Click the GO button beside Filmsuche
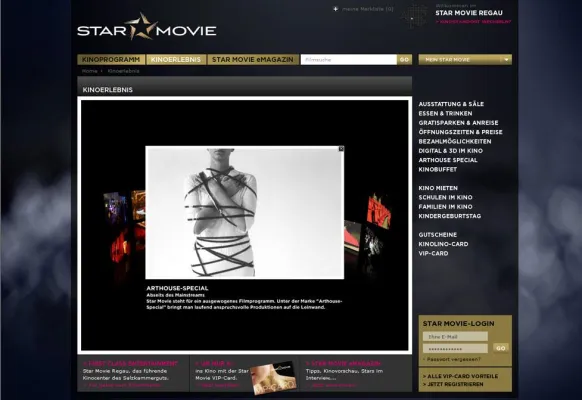Image resolution: width=582 pixels, height=400 pixels. 404,60
